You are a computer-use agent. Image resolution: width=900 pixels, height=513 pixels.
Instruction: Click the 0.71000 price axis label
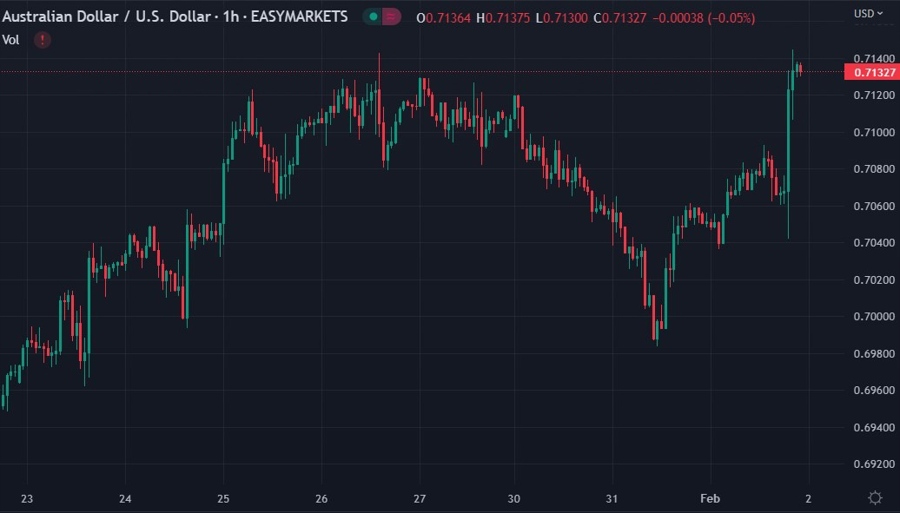874,132
